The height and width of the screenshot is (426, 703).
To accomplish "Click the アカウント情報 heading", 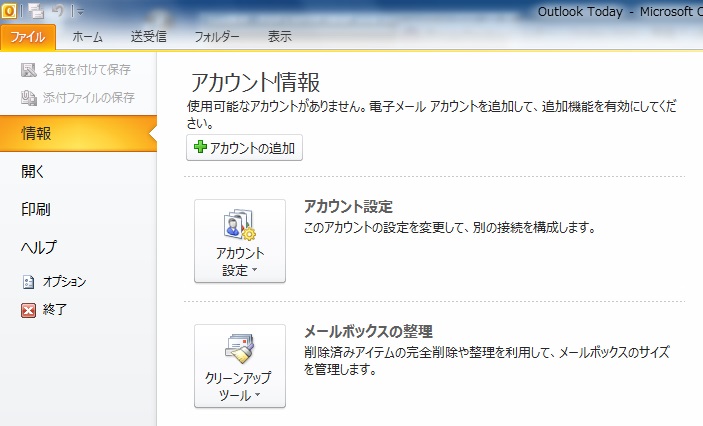I will pyautogui.click(x=256, y=83).
